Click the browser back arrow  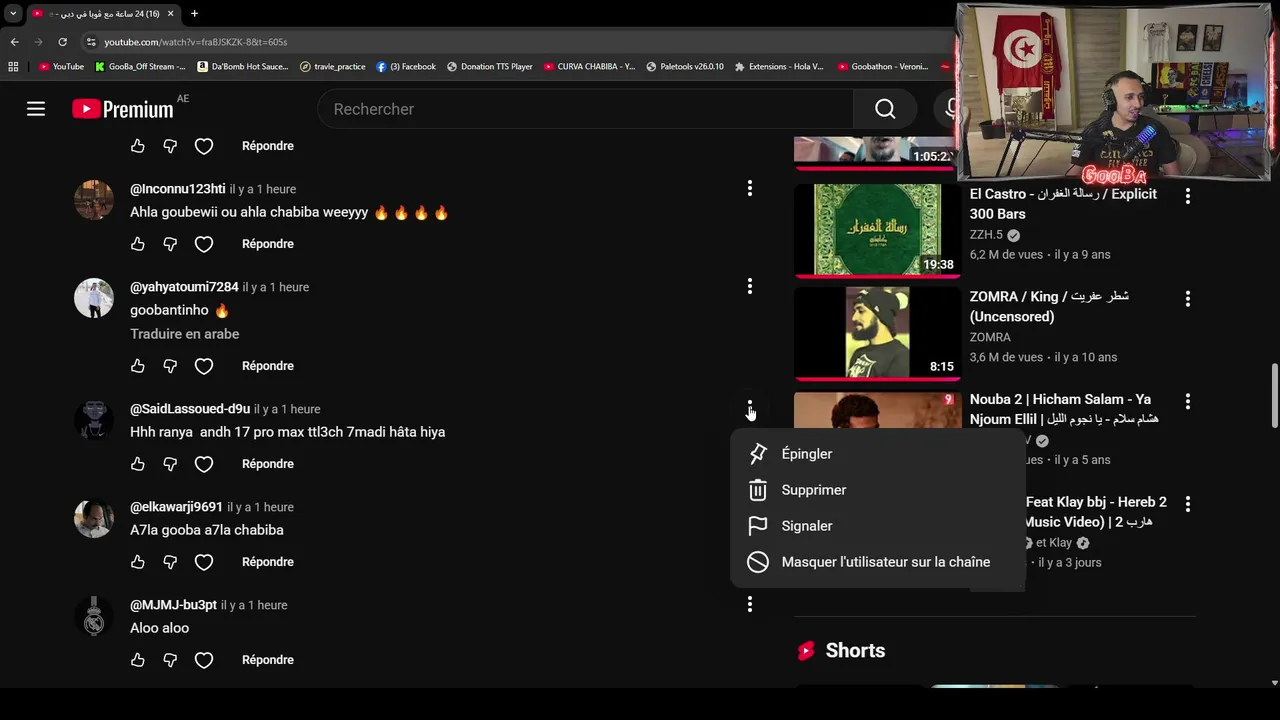pos(14,42)
